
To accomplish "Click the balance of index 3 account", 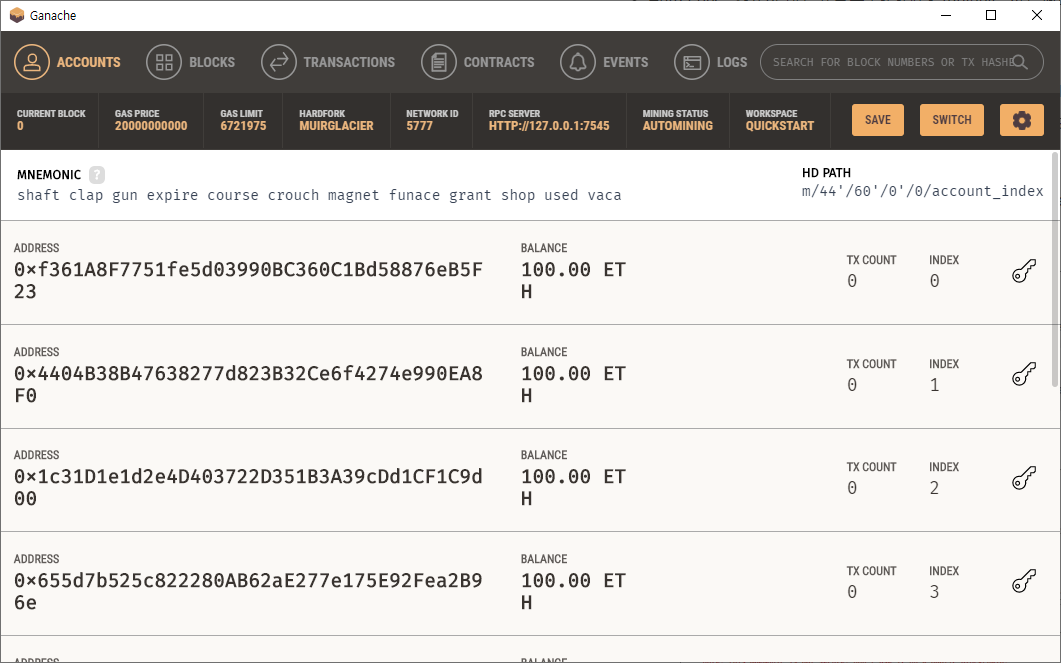I will click(x=573, y=591).
